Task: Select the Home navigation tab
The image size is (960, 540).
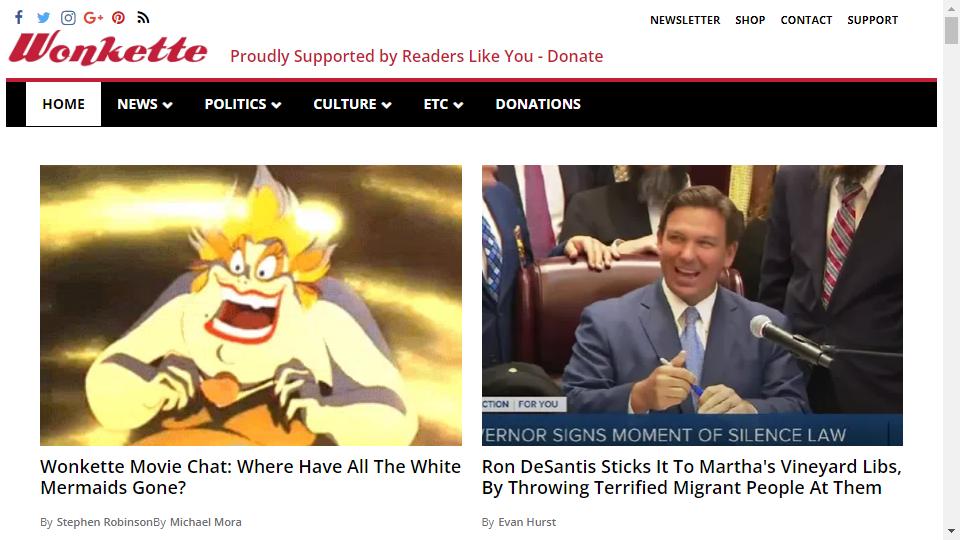Action: coord(64,104)
